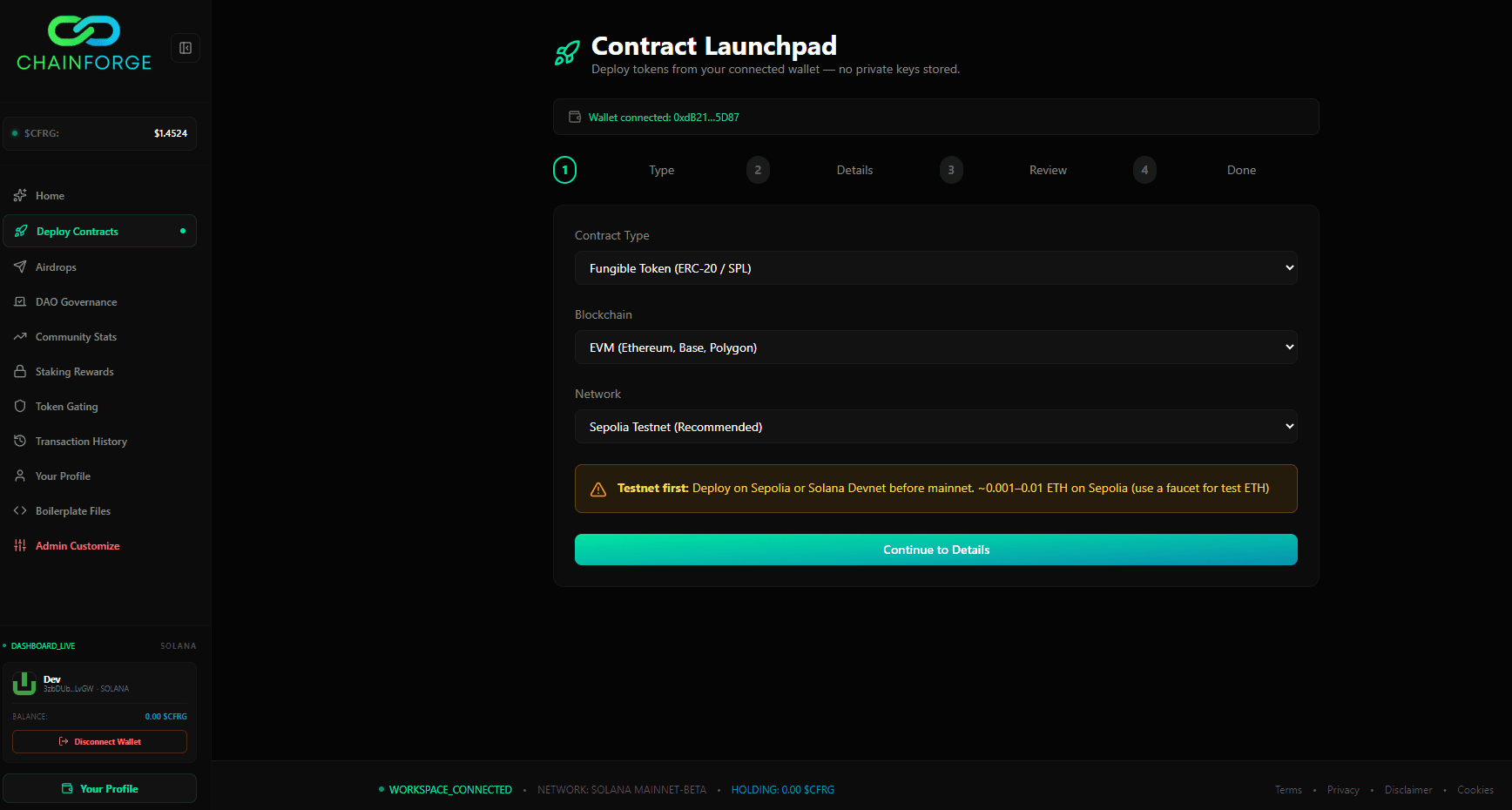Click the Transaction History clock icon
This screenshot has height=810, width=1512.
[x=20, y=441]
